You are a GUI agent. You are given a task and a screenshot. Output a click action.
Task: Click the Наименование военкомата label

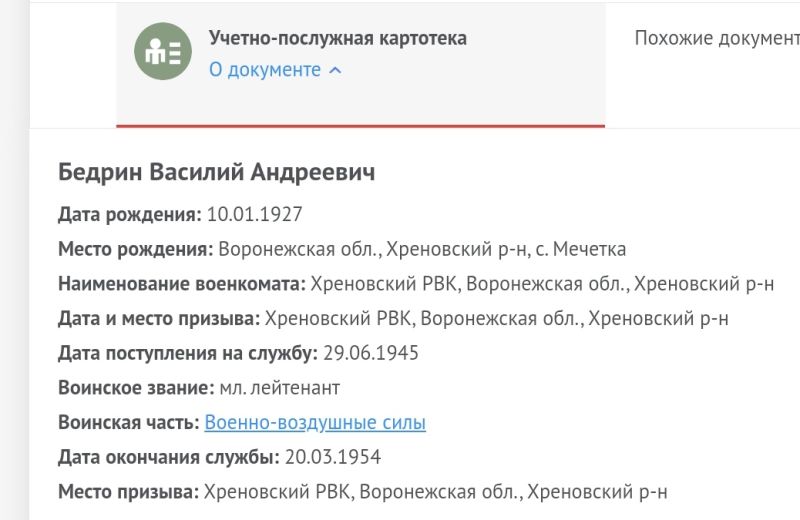click(182, 284)
